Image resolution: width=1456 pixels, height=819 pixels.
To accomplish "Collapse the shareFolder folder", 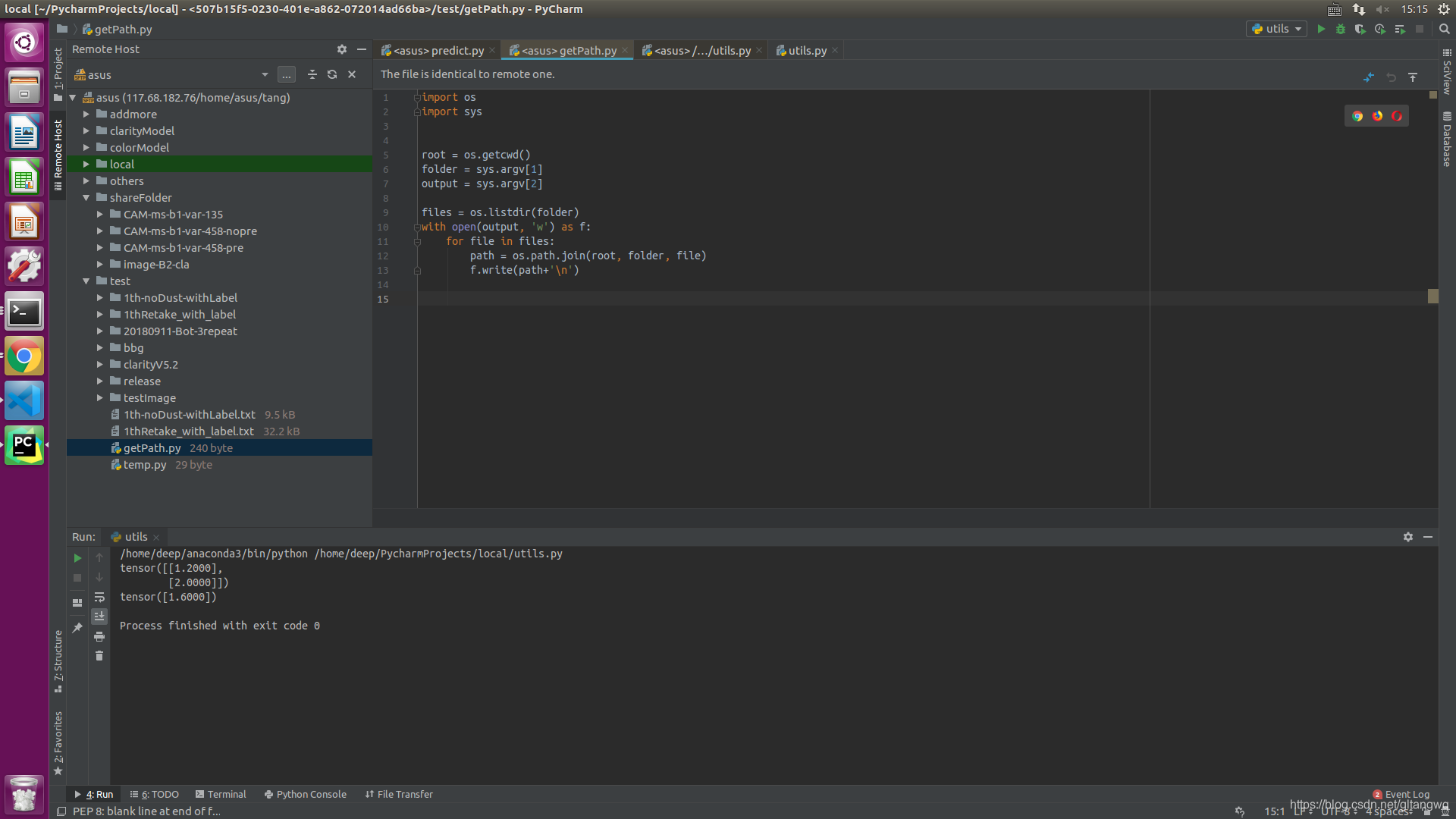I will [x=86, y=198].
